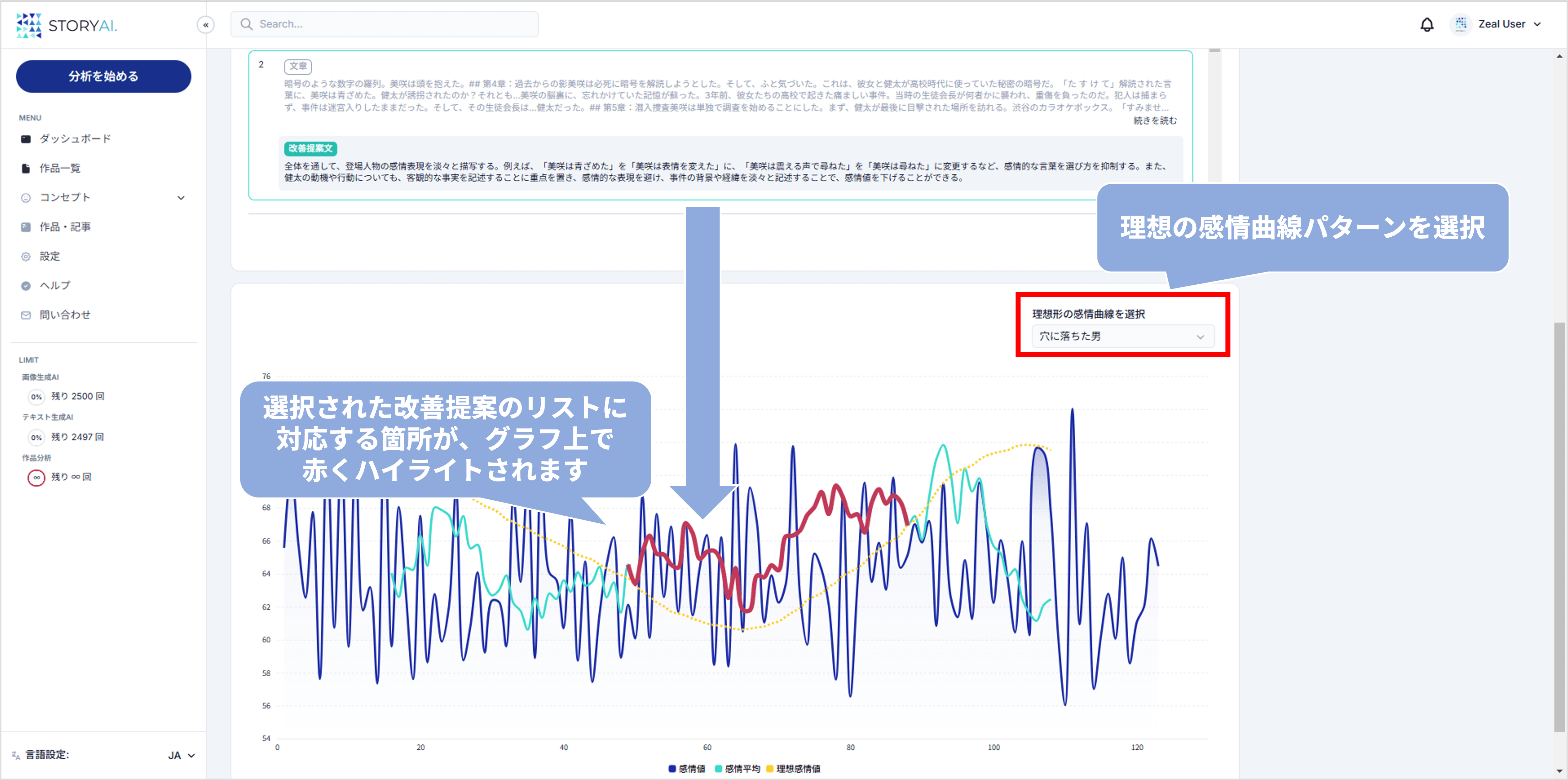Click the 文章 tag label

pos(298,67)
